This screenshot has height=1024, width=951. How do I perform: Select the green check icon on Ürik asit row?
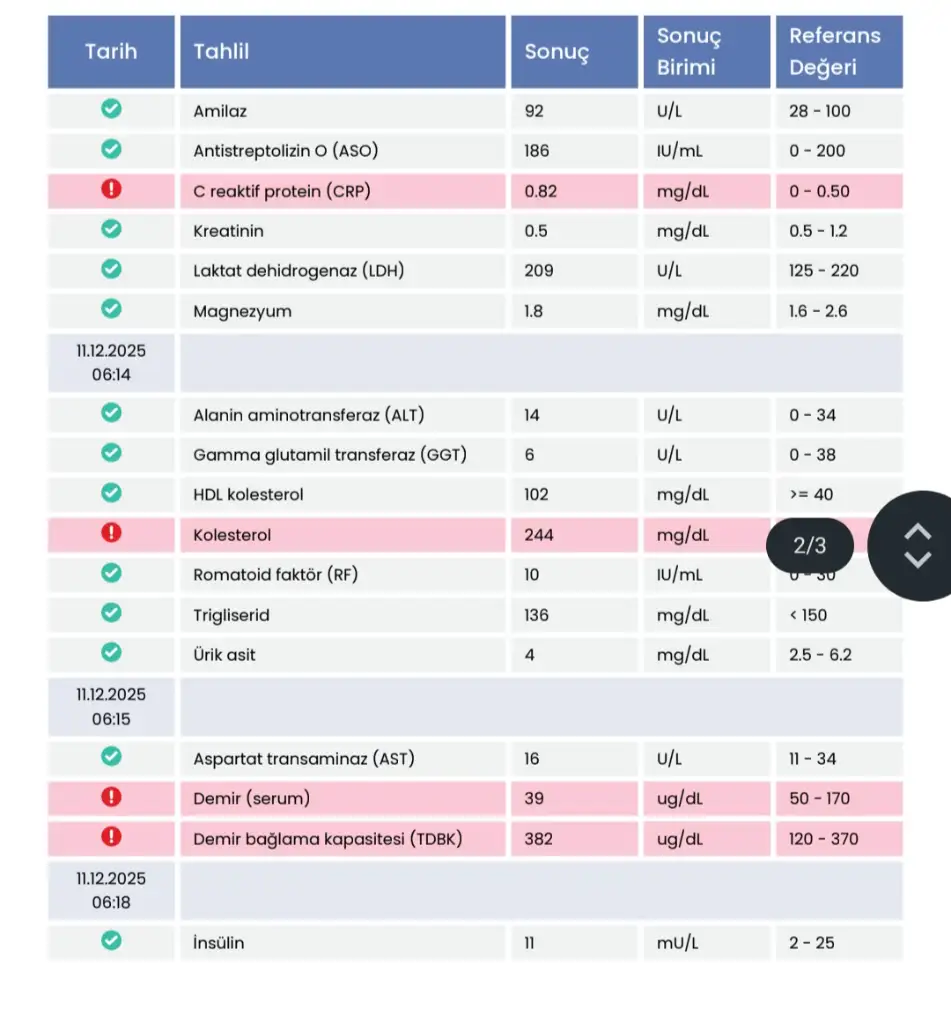tap(112, 654)
